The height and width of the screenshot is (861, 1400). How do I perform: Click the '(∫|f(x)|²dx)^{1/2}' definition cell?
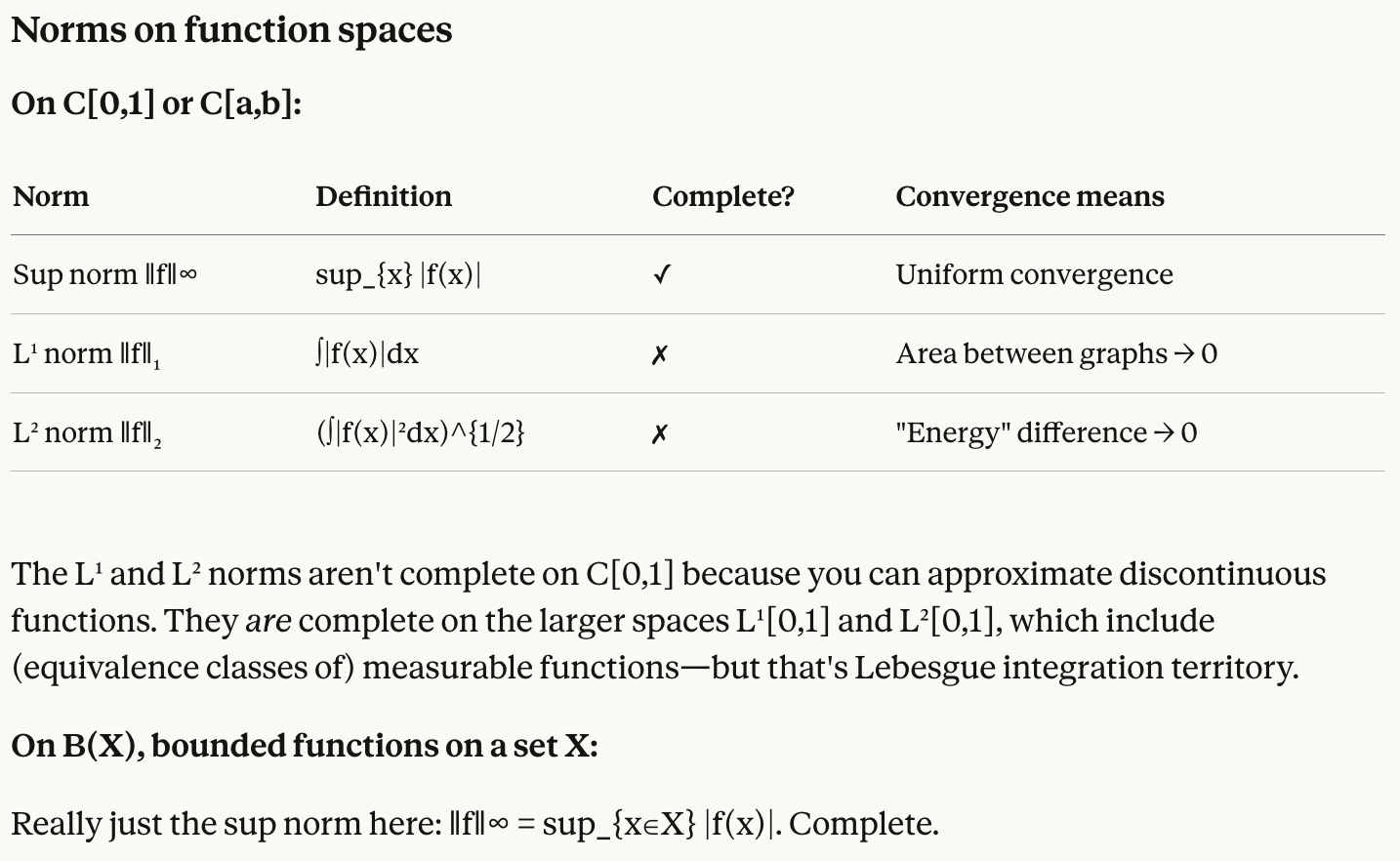420,432
